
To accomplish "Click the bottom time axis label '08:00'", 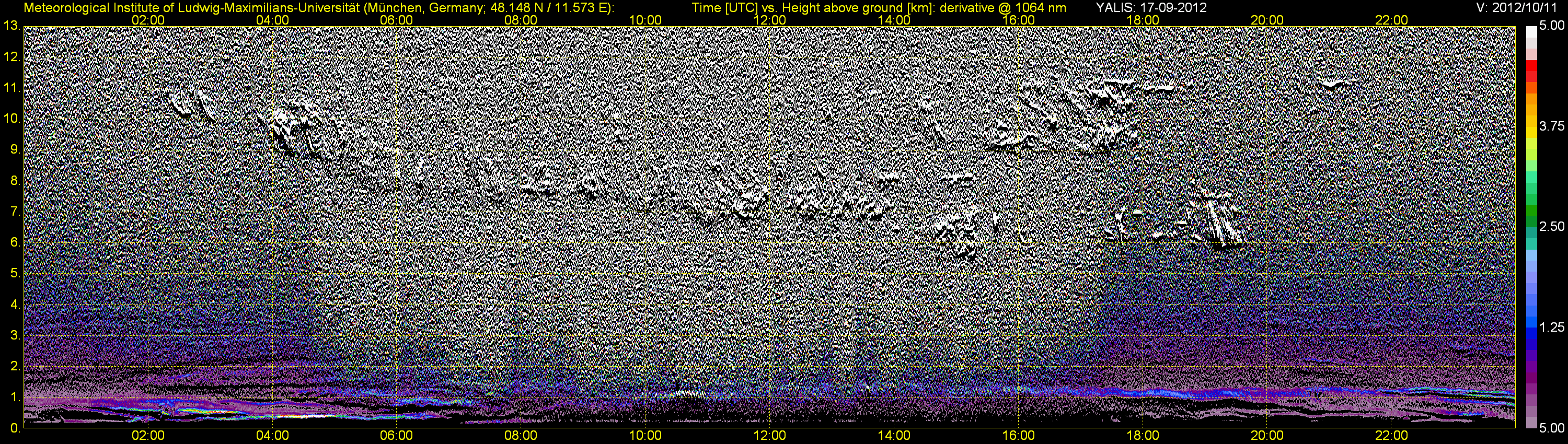I will coord(521,436).
